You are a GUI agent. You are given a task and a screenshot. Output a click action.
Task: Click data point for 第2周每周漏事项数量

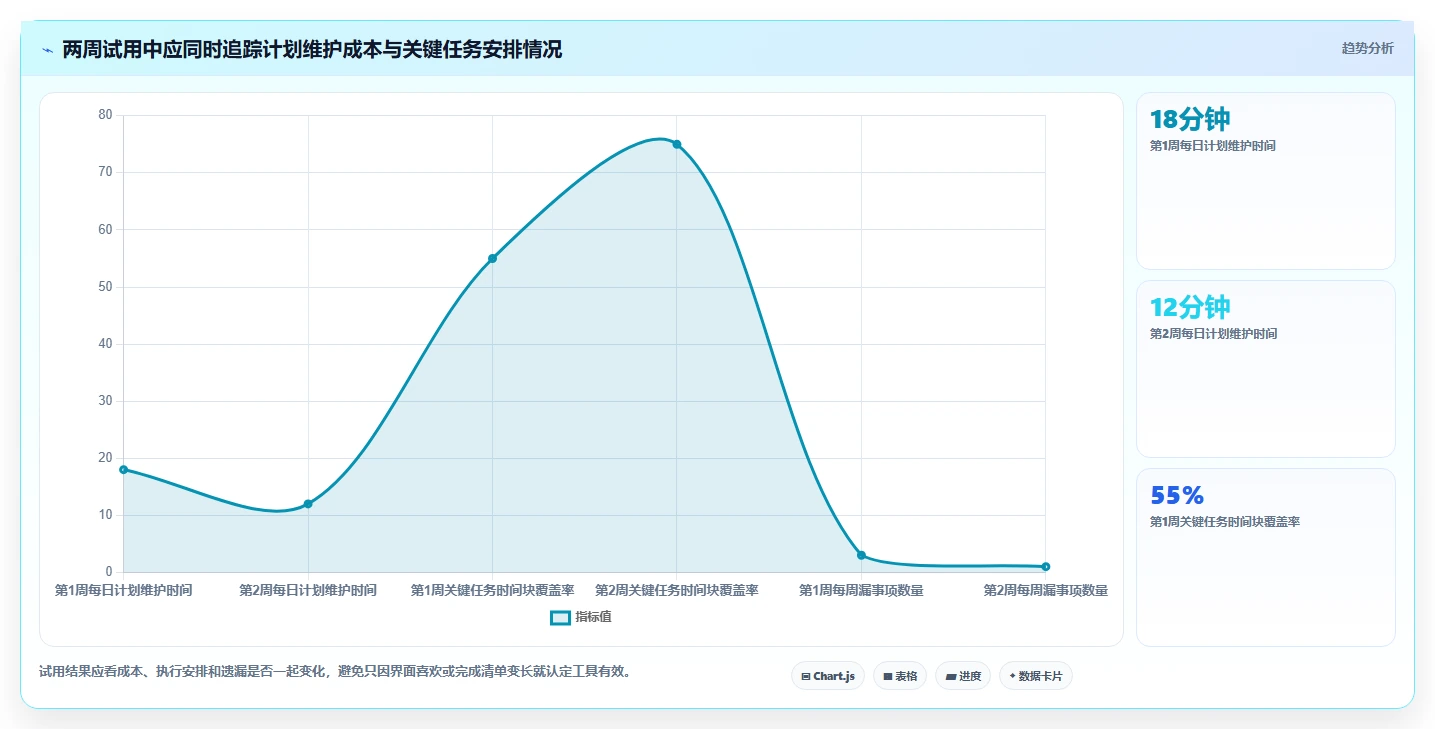point(1046,567)
